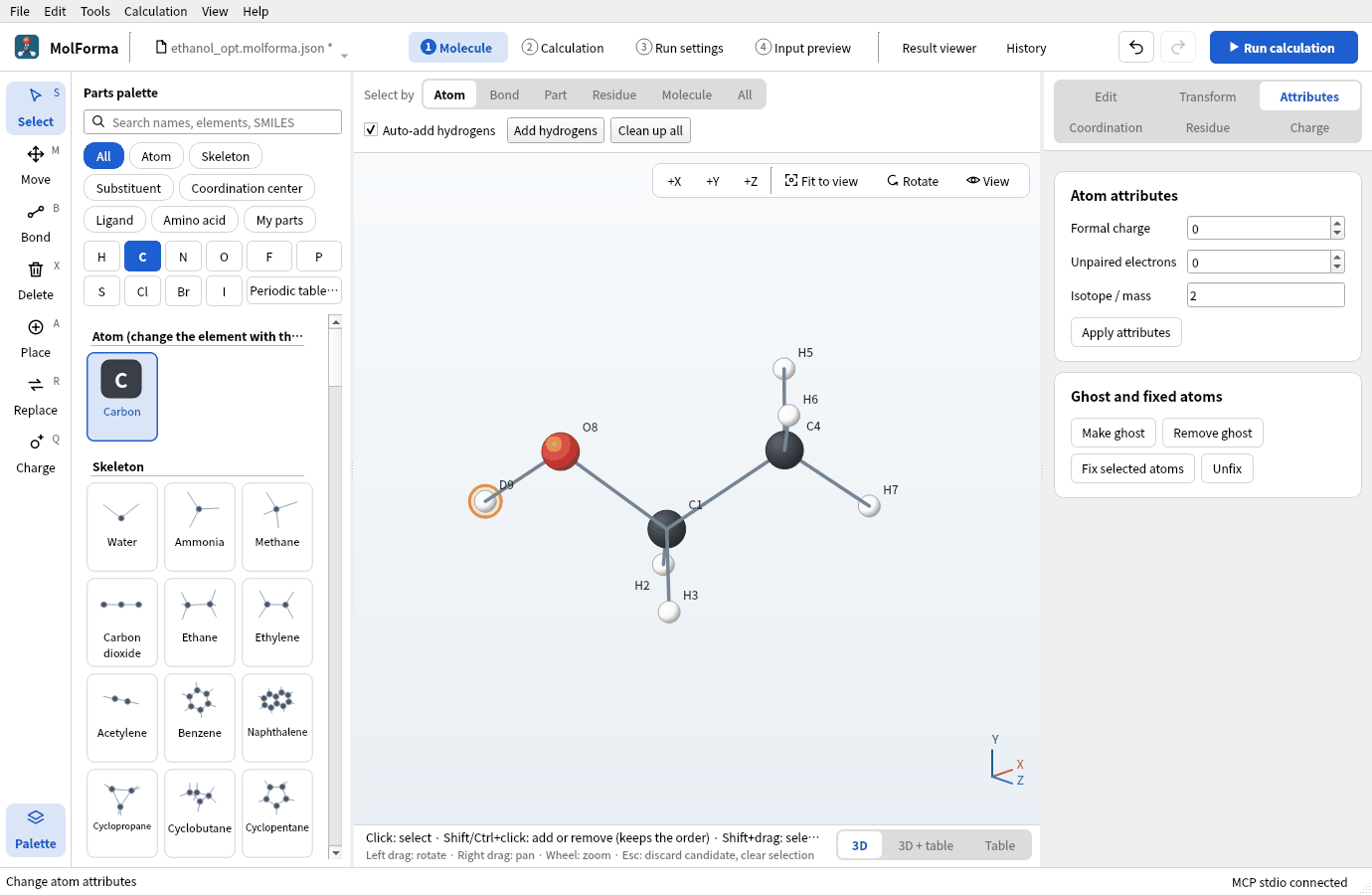This screenshot has width=1372, height=895.
Task: Click the redo arrow button
Action: (1178, 48)
